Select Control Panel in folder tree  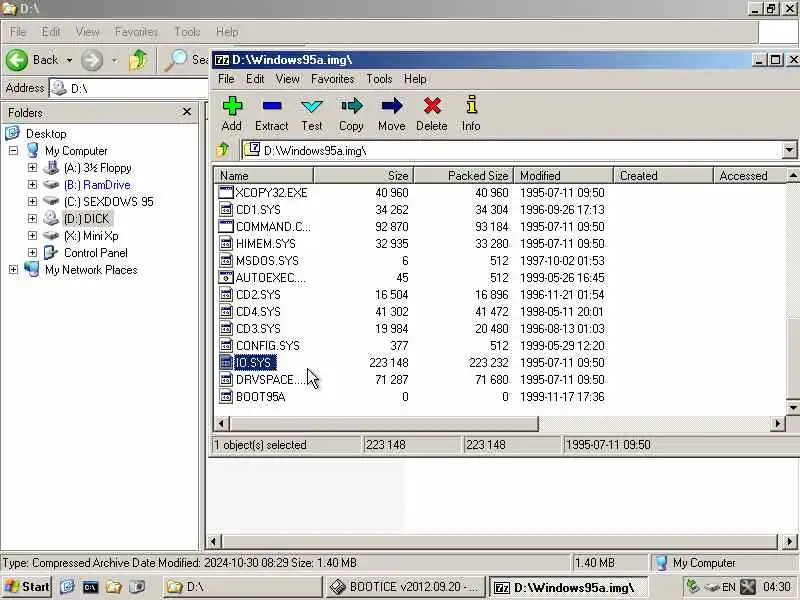click(95, 253)
